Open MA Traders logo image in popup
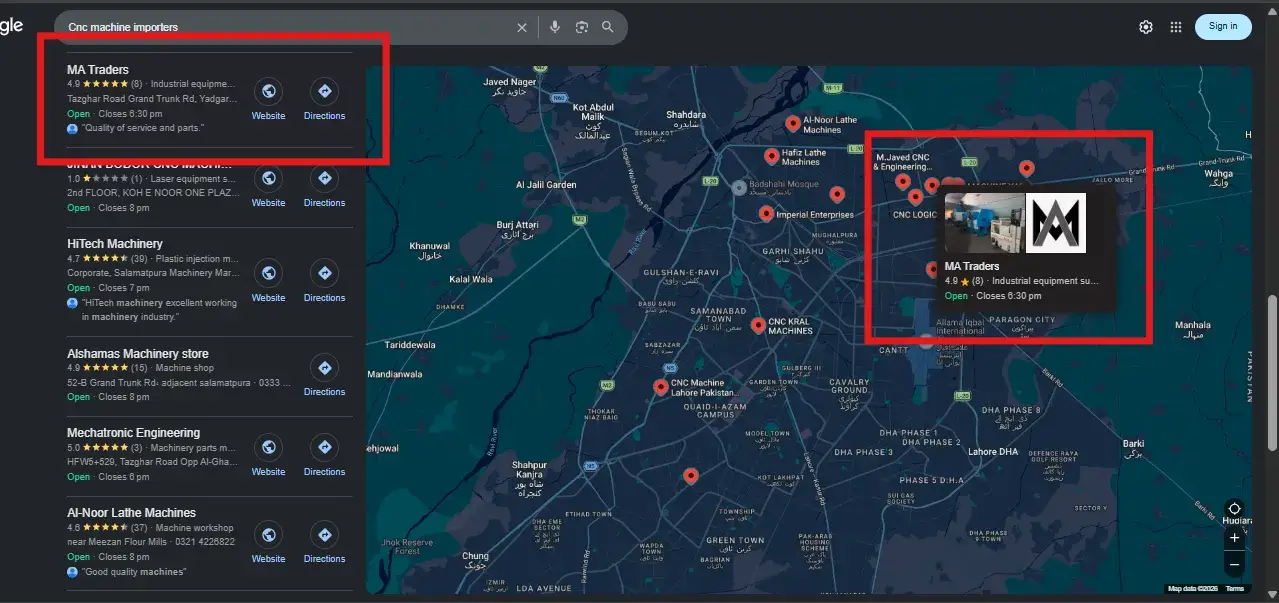 [1056, 222]
